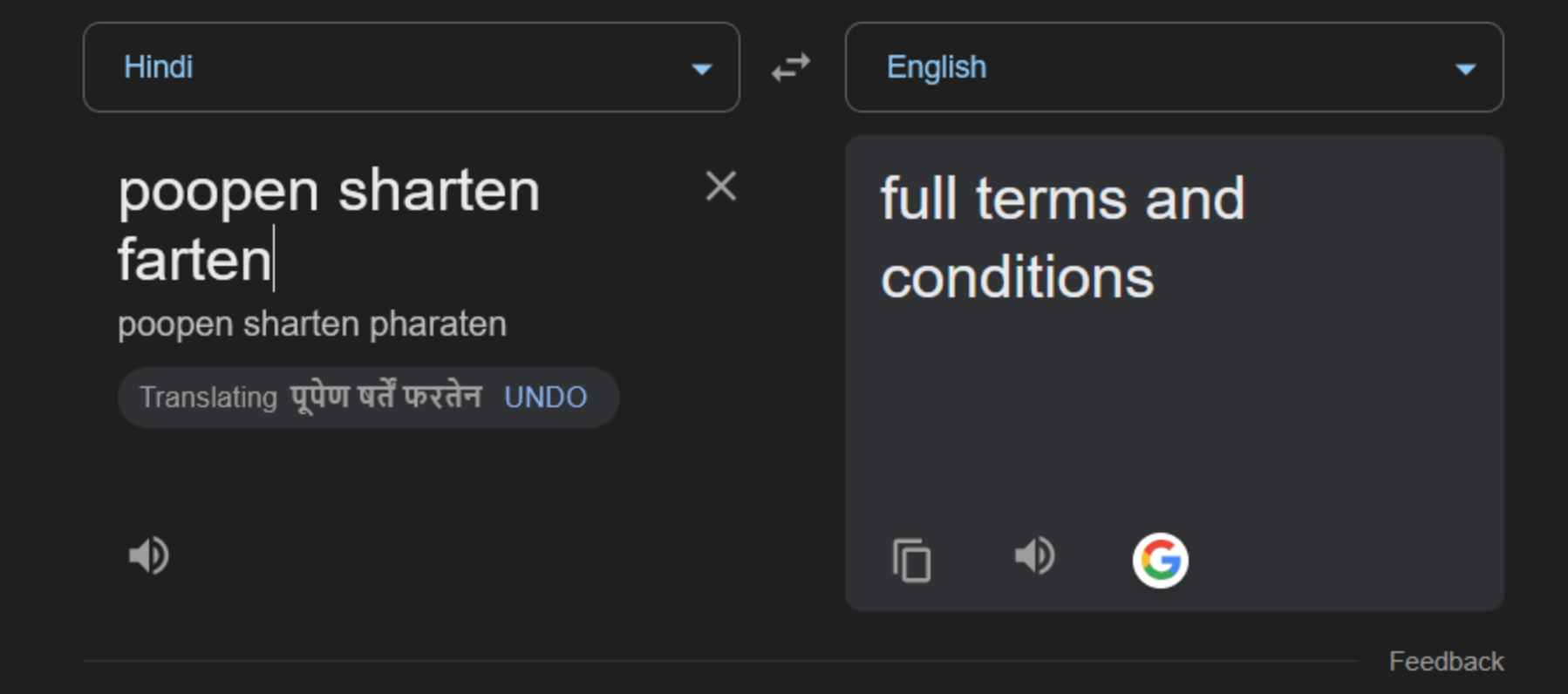
Task: Send feedback via the Feedback link
Action: point(1445,662)
